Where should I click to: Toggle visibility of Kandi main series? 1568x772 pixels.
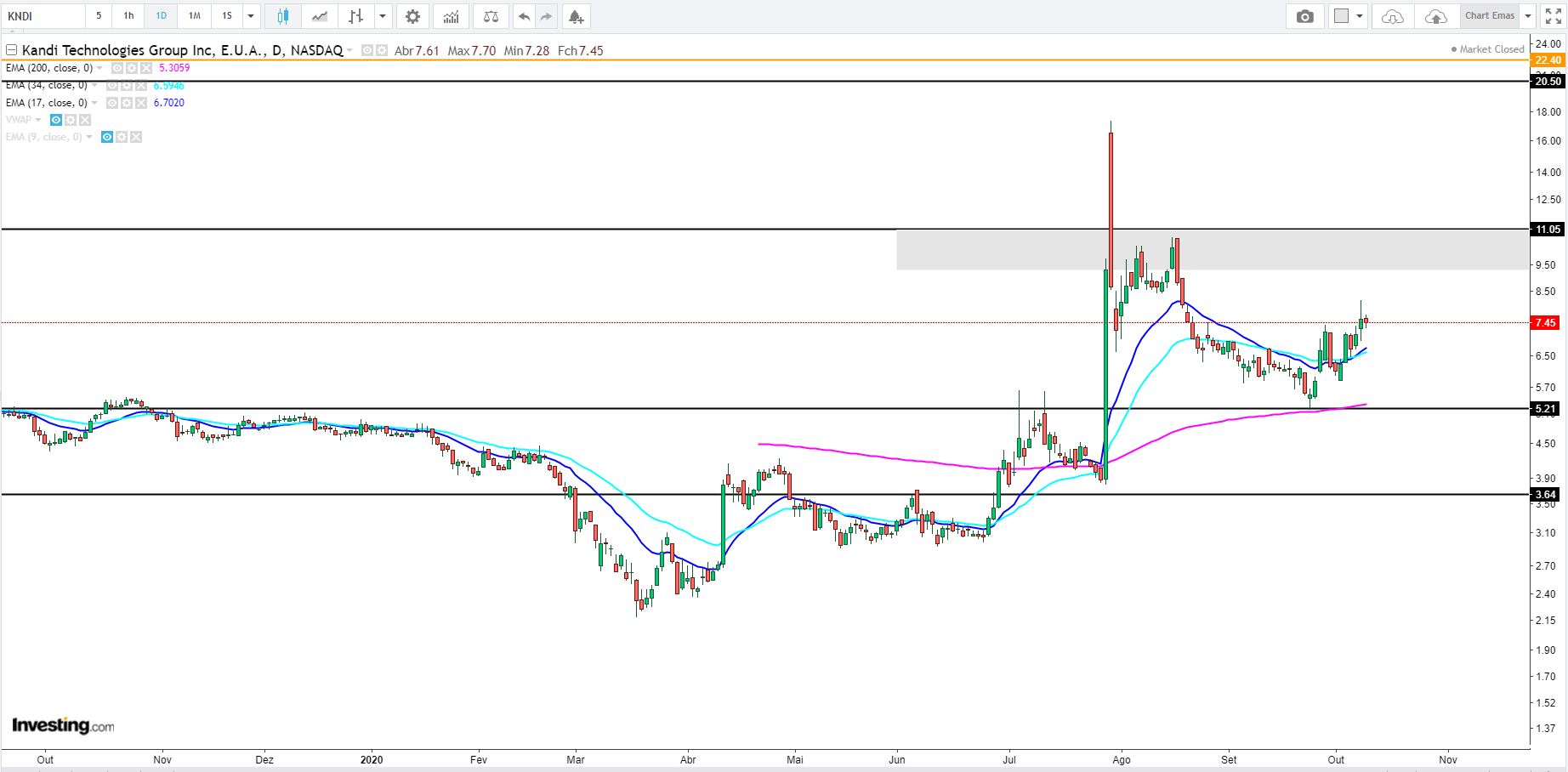point(367,51)
